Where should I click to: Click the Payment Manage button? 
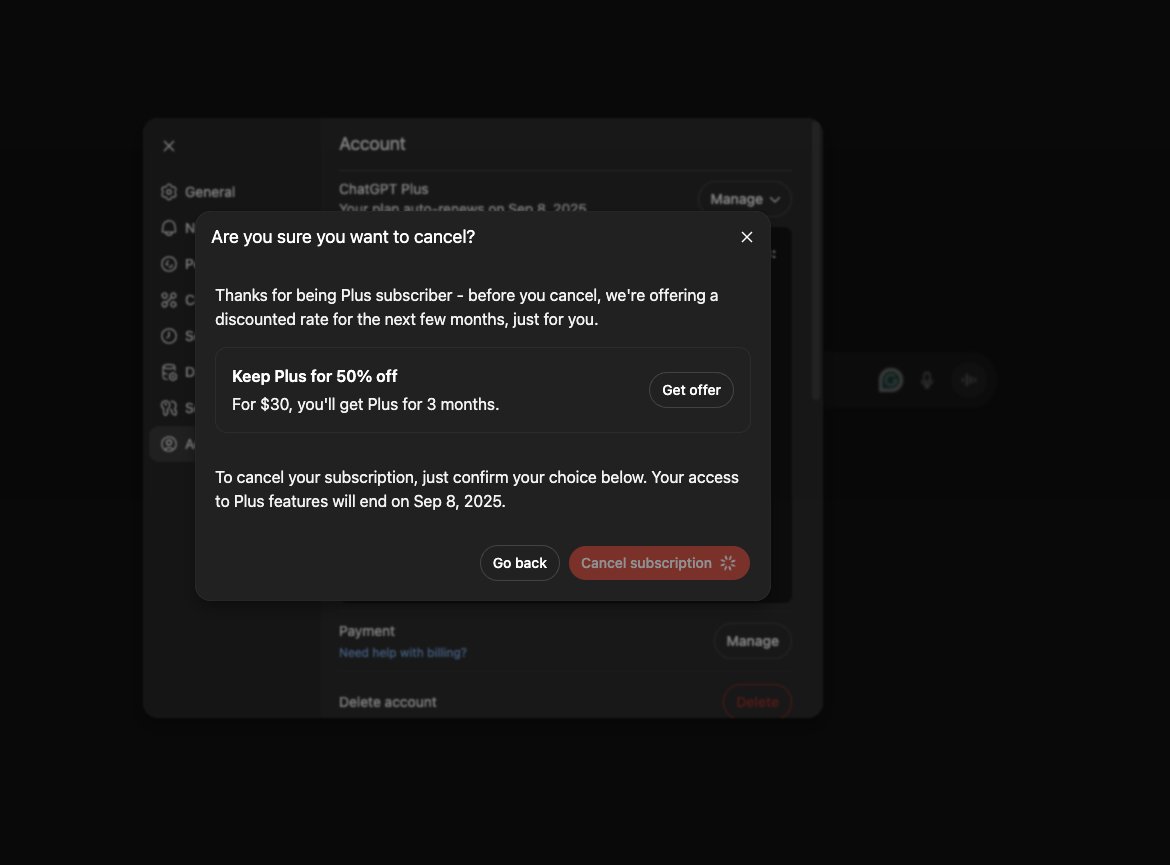pos(752,641)
